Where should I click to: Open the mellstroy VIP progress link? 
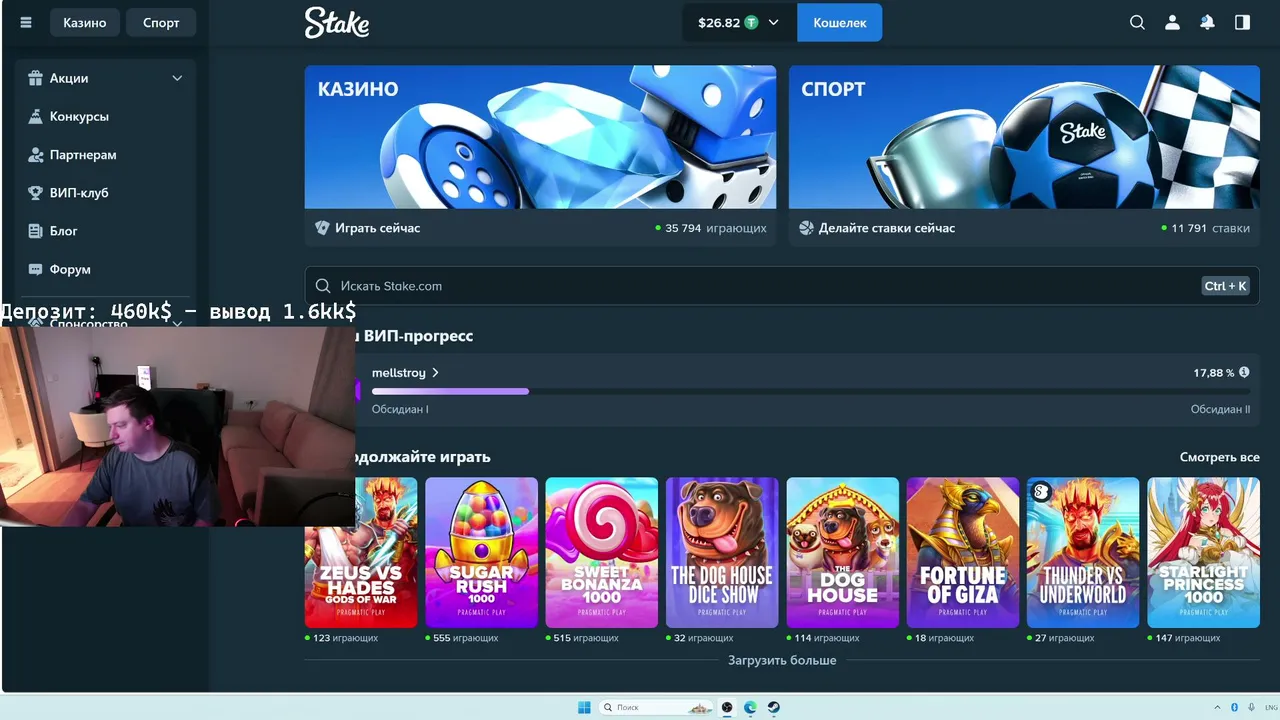point(405,372)
